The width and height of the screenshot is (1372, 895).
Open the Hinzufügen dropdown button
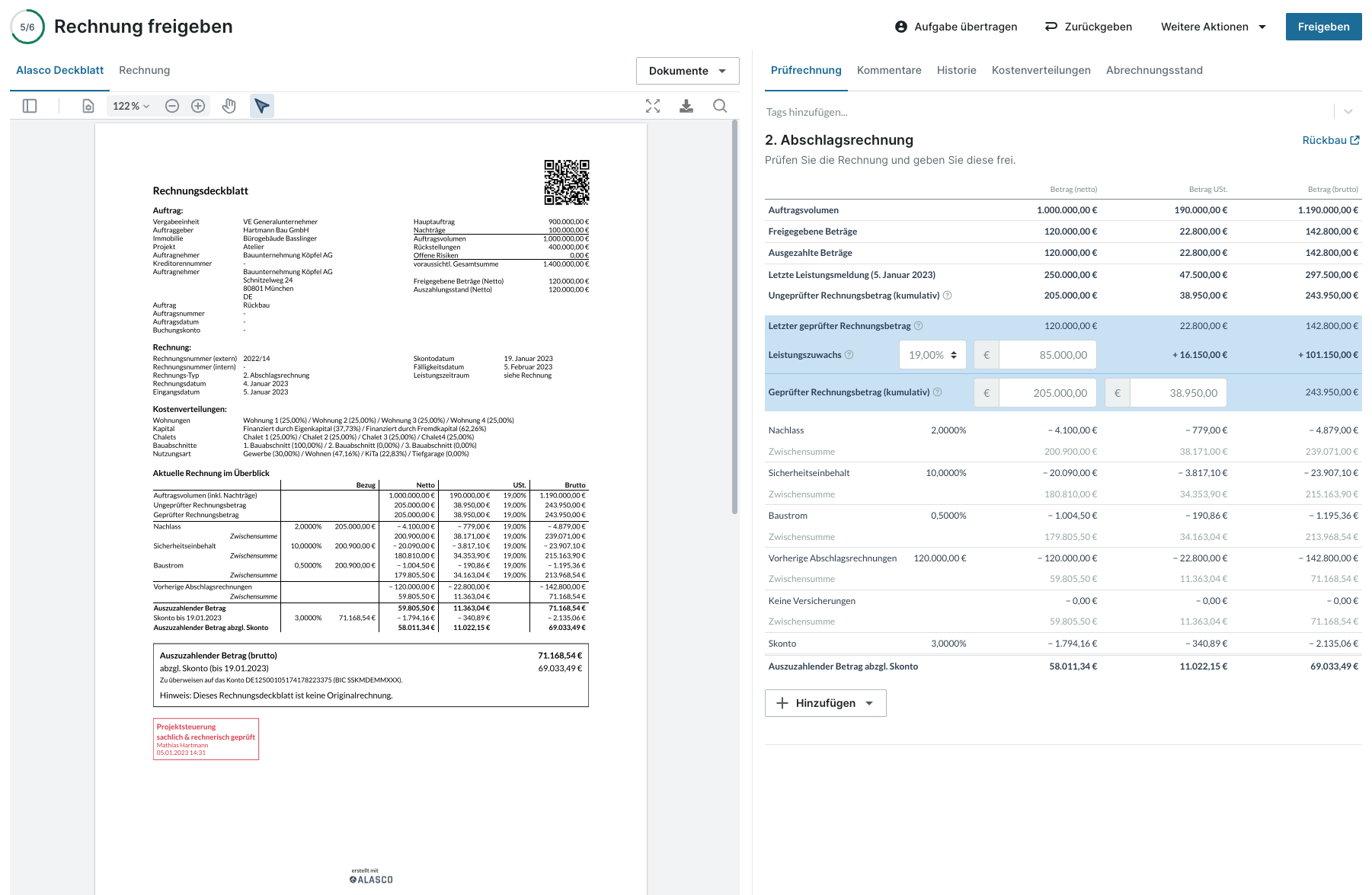point(825,703)
